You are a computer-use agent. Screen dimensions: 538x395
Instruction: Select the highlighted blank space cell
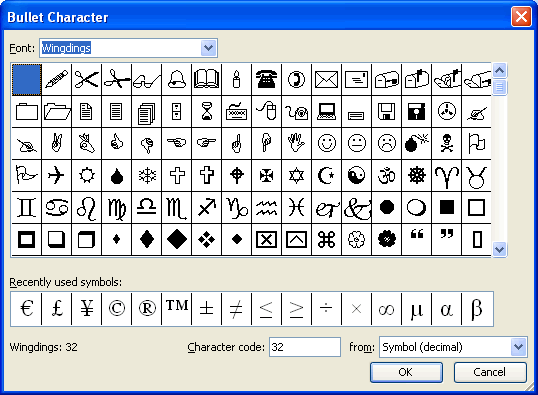click(27, 79)
